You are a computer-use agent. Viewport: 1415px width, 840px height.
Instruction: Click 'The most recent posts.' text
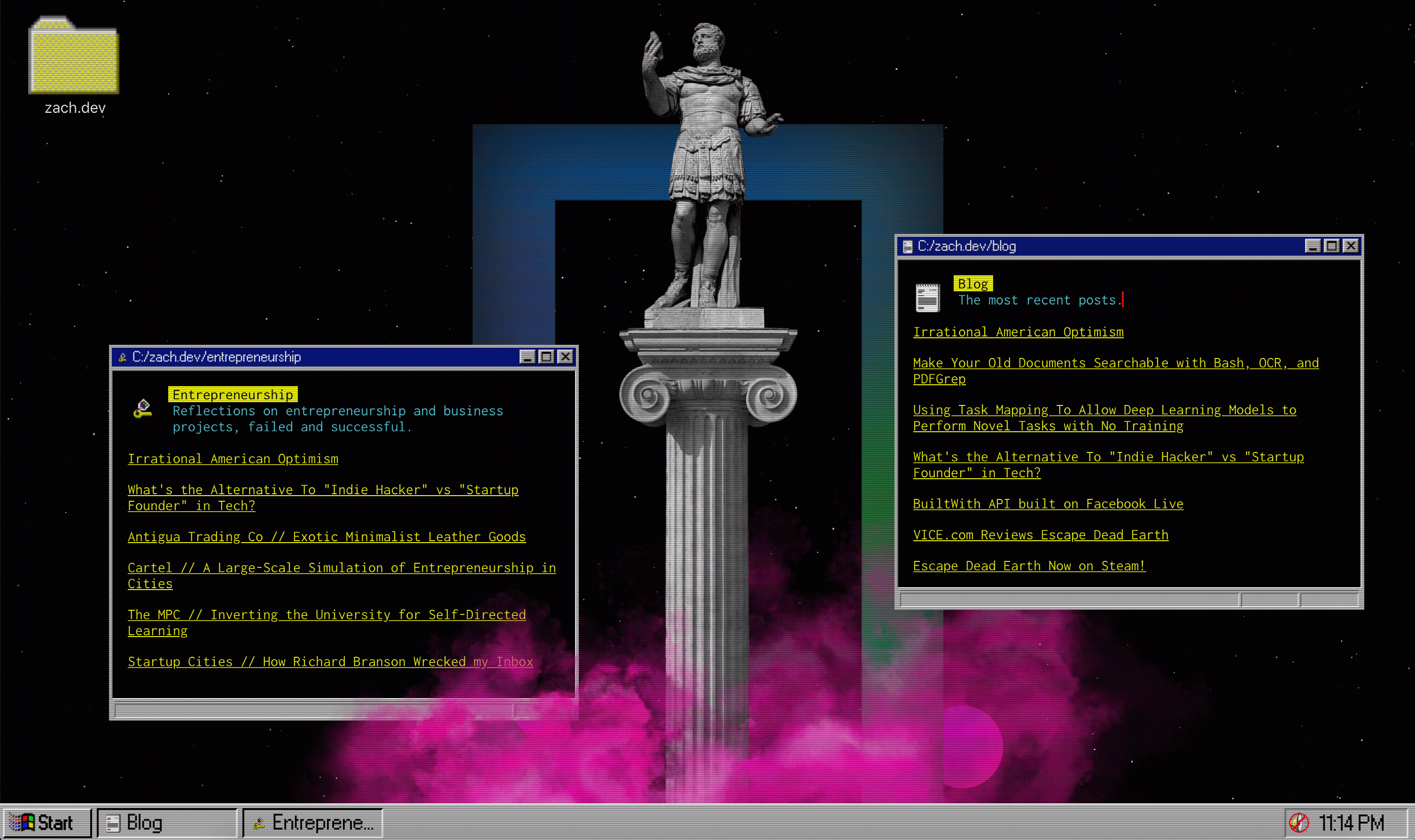(x=1039, y=301)
